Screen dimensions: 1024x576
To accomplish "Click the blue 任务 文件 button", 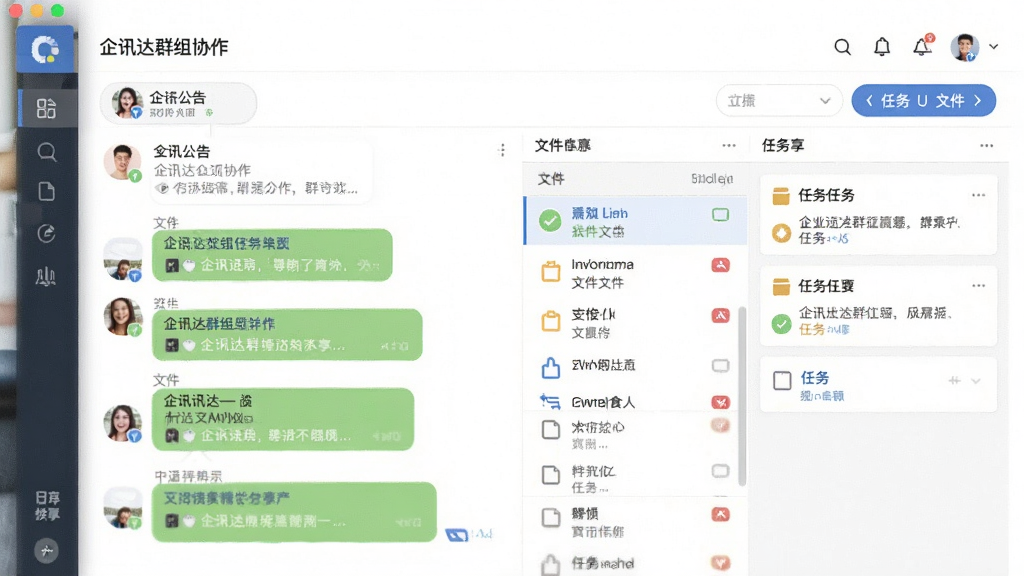I will point(923,101).
